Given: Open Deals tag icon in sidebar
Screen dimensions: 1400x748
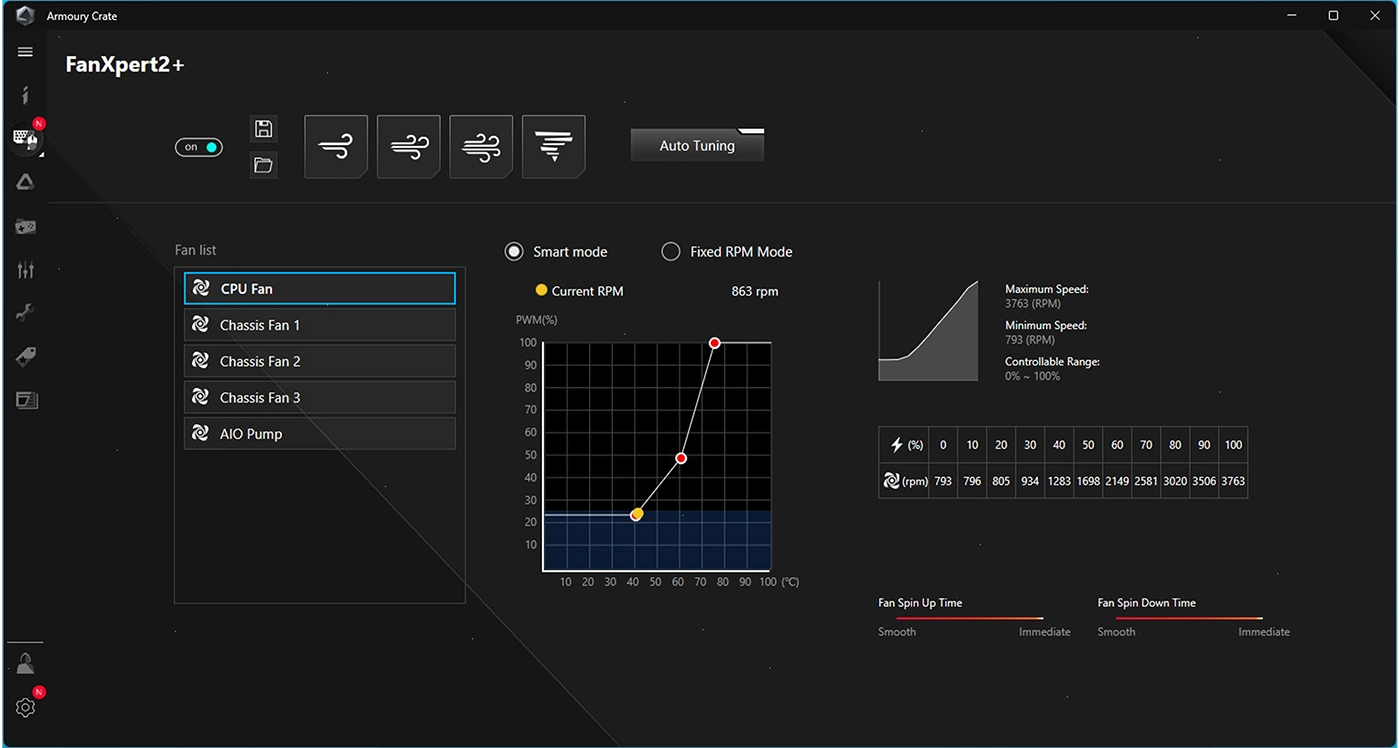Looking at the screenshot, I should coord(25,357).
